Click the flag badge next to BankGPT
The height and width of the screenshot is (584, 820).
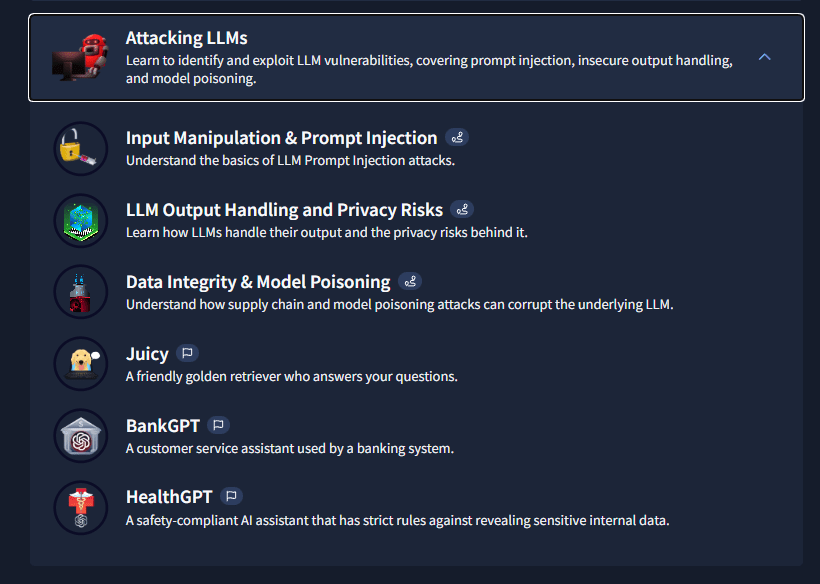click(219, 426)
